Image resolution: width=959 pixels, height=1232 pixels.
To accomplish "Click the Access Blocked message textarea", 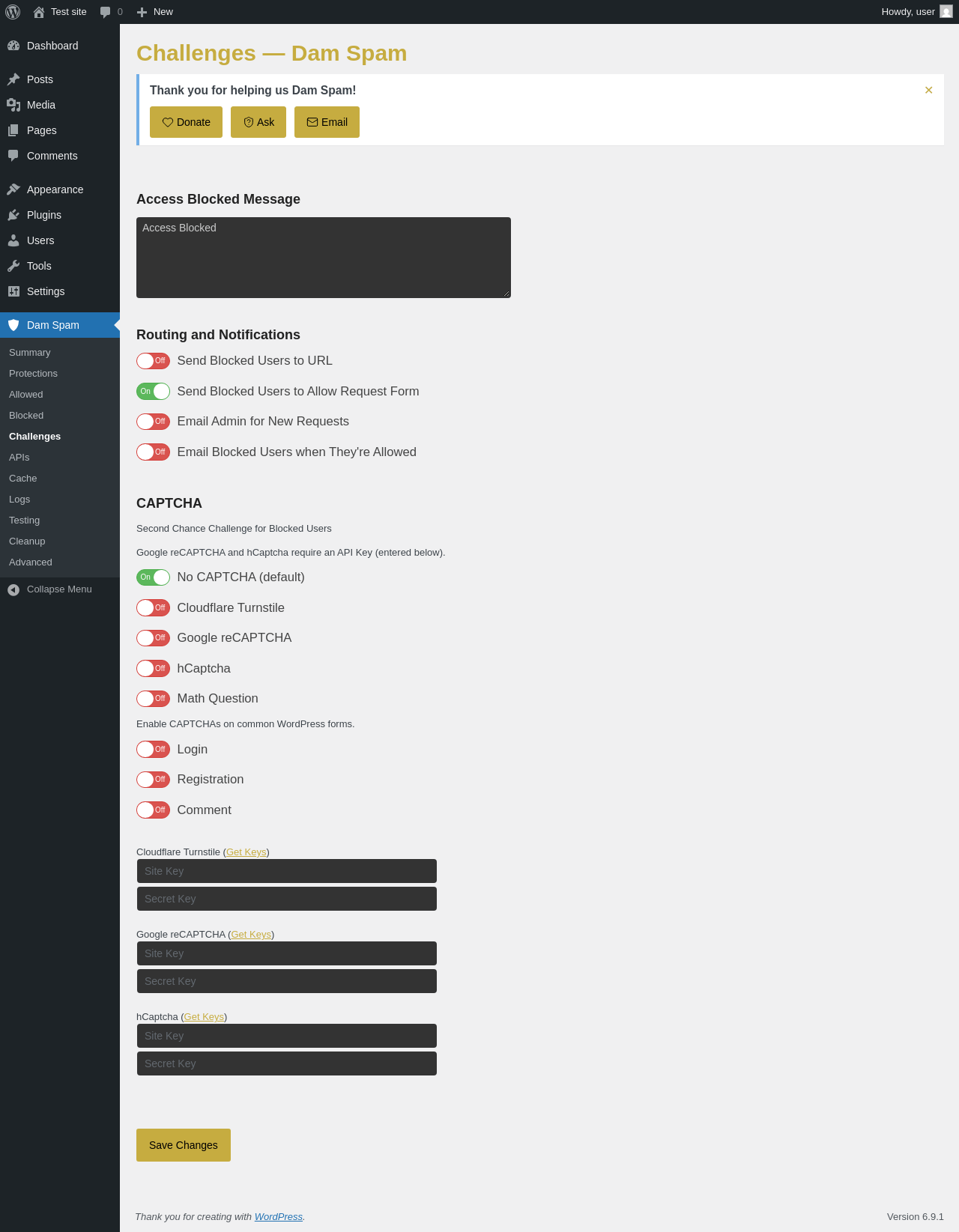I will 324,258.
